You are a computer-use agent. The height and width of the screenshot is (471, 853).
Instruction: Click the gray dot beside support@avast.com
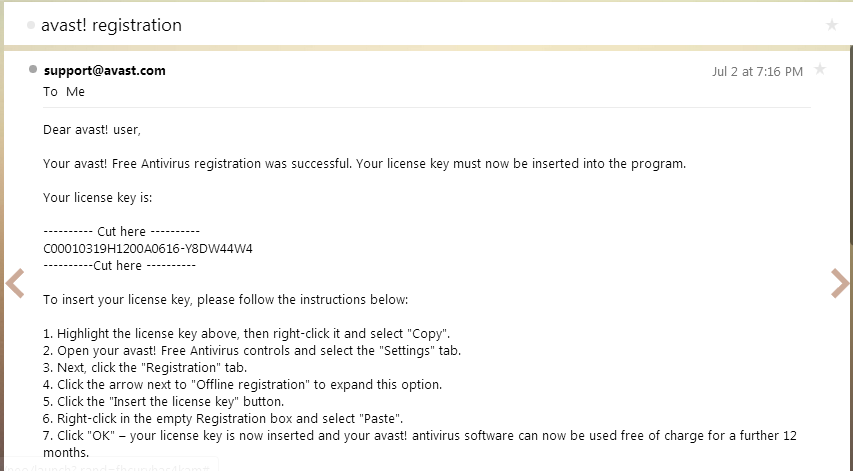tap(33, 69)
